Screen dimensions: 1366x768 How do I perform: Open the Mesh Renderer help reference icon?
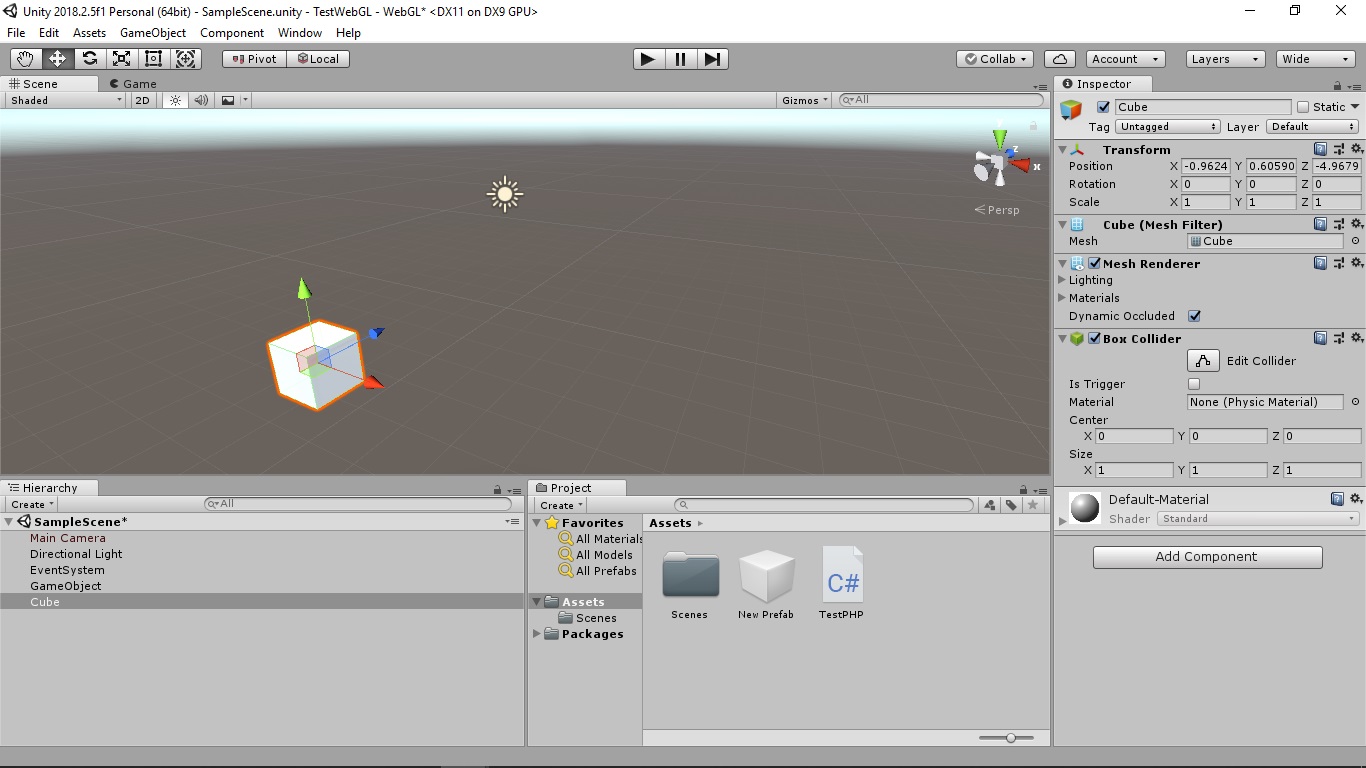click(x=1320, y=264)
